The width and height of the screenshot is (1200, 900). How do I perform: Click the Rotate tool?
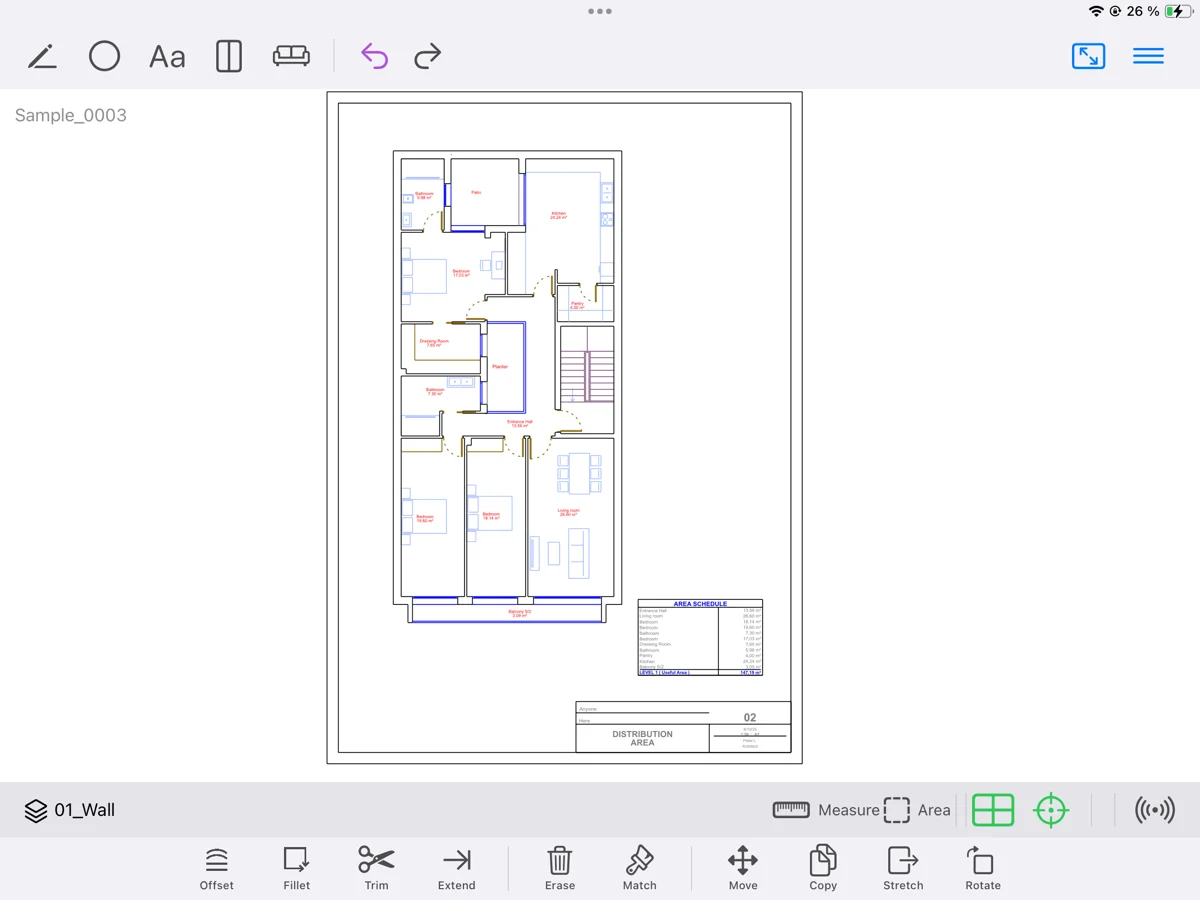tap(982, 867)
